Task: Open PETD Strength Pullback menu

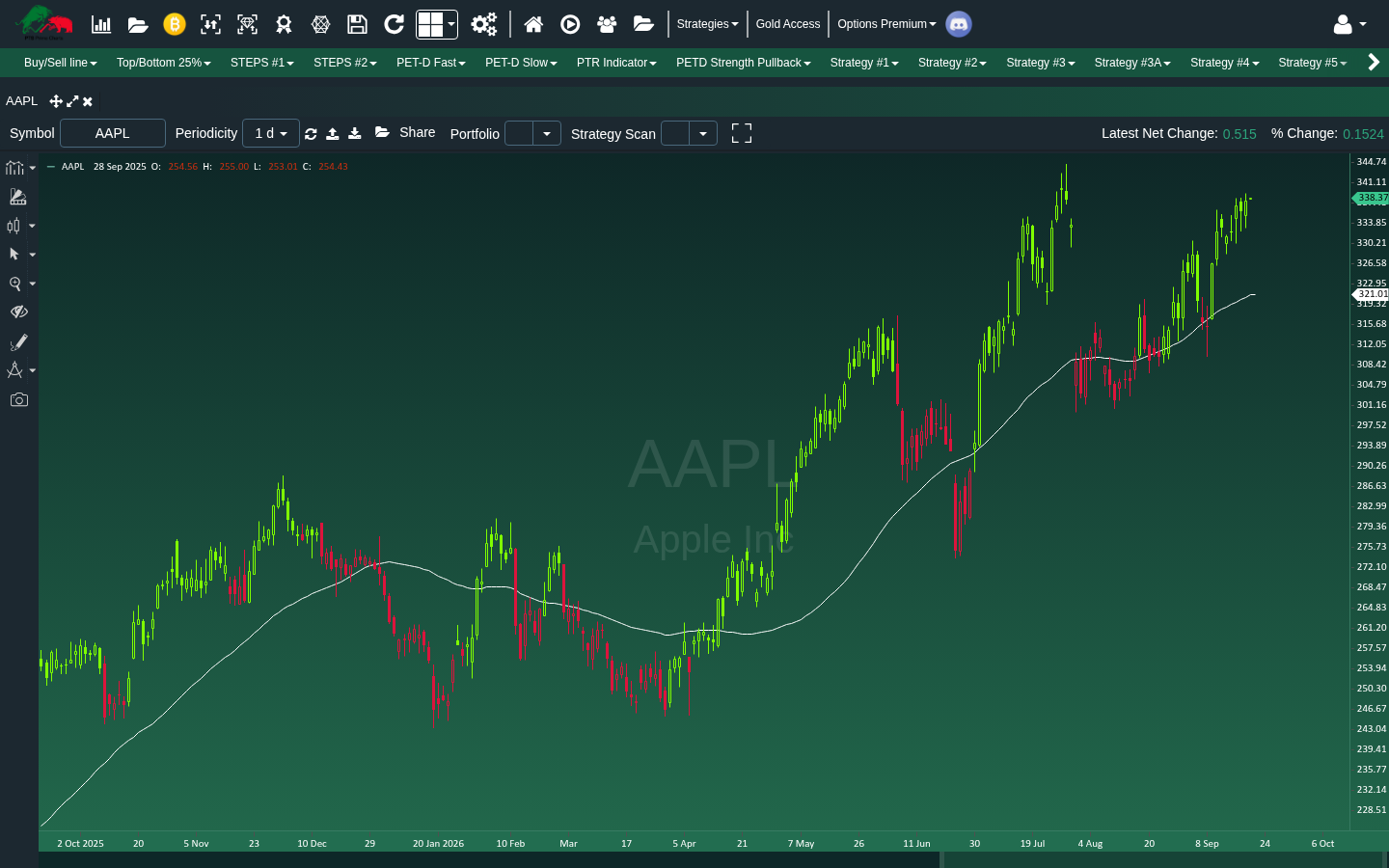Action: pos(744,63)
